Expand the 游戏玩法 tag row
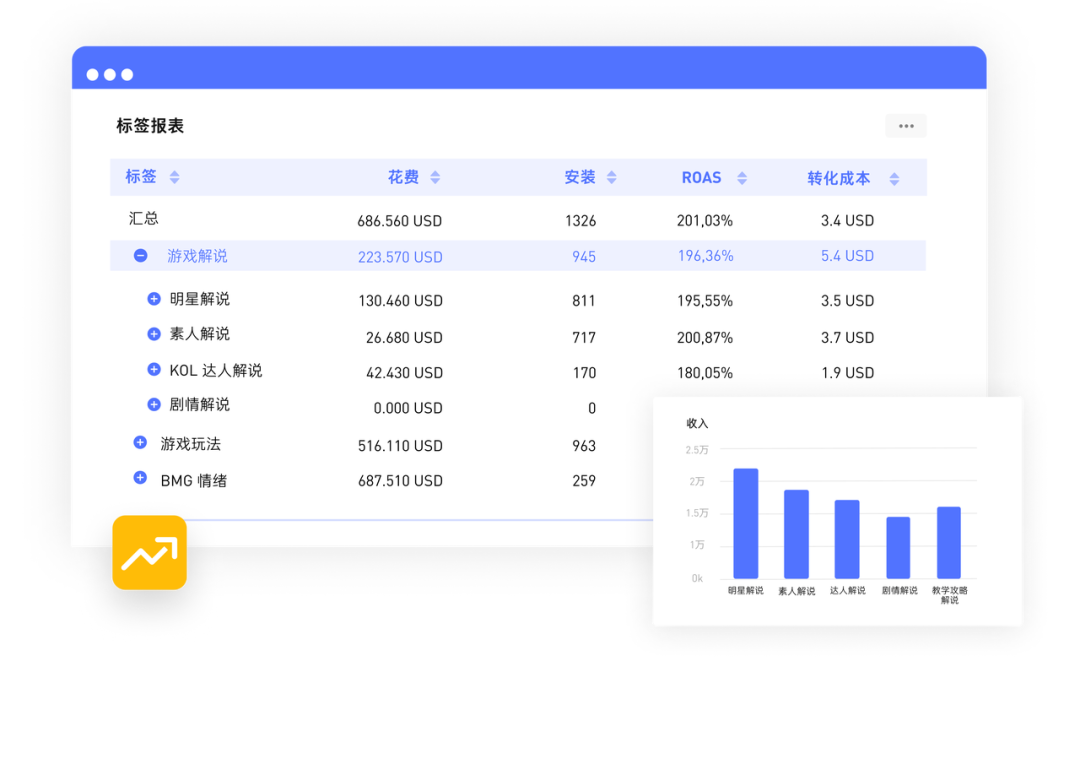 (140, 441)
